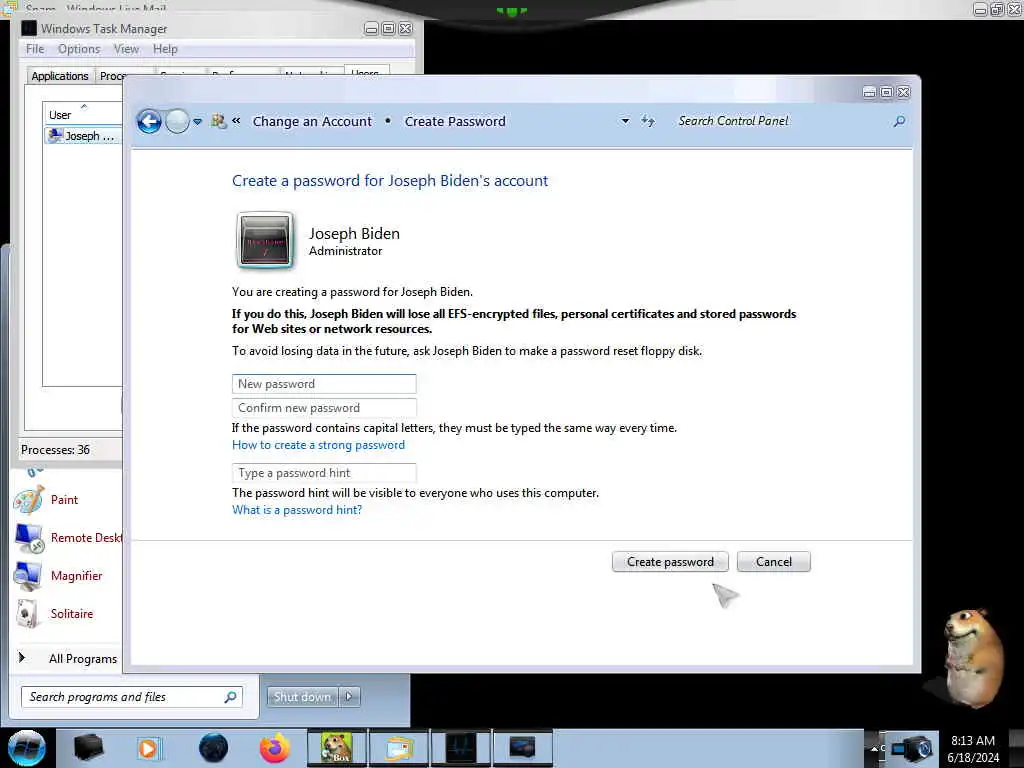Image resolution: width=1024 pixels, height=768 pixels.
Task: Cancel the password creation
Action: [773, 562]
